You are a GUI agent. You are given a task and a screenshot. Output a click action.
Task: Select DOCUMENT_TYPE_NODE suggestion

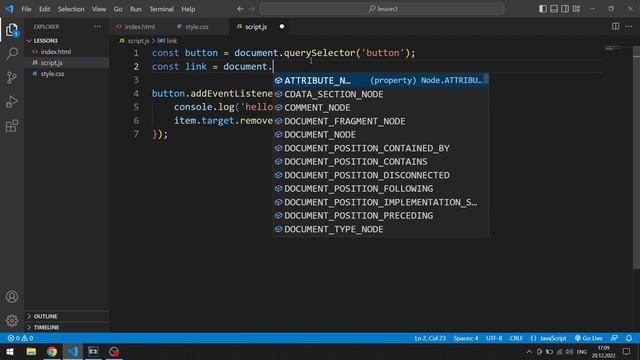click(380, 229)
